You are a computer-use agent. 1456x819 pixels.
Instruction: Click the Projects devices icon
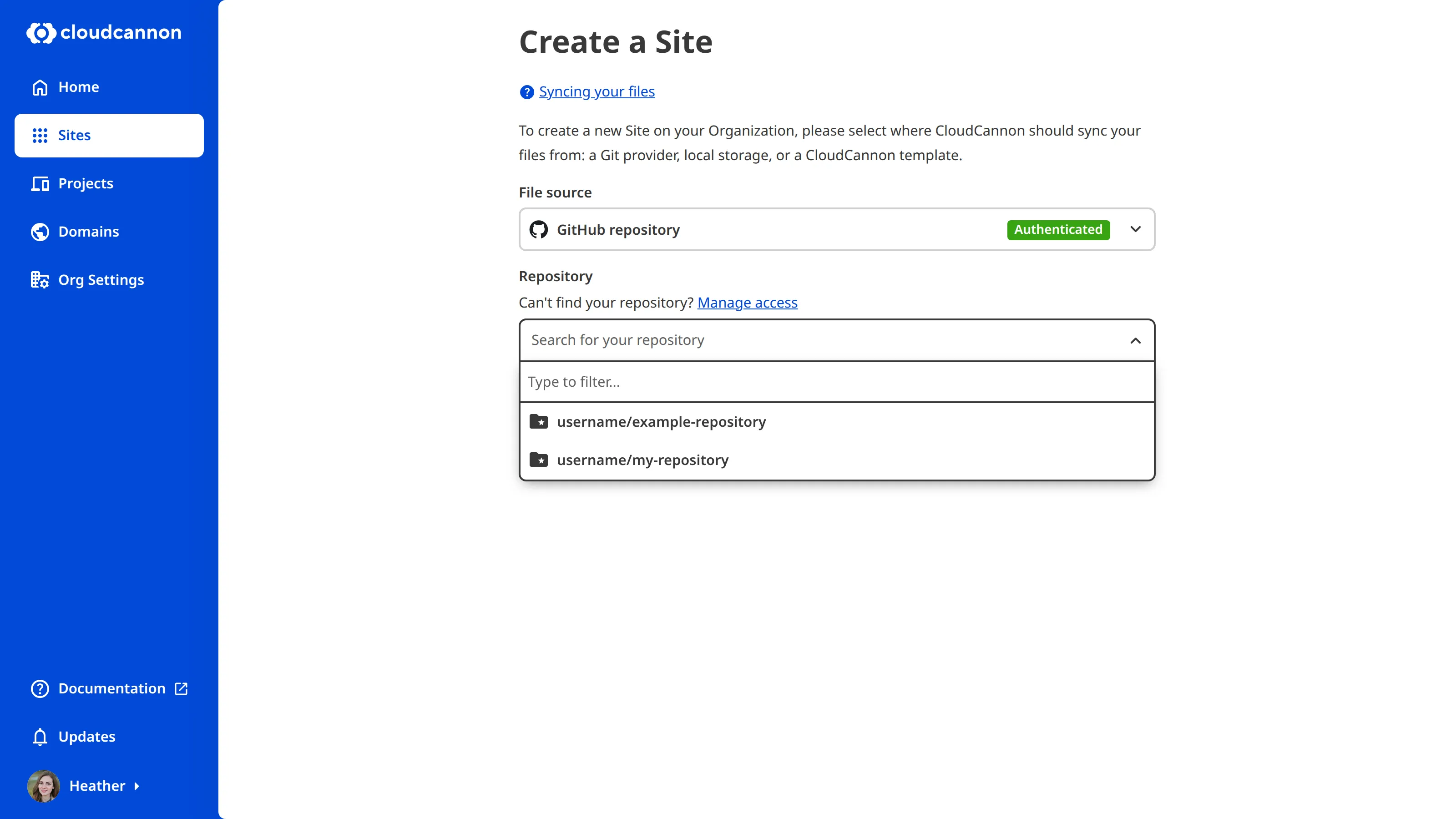click(x=40, y=184)
